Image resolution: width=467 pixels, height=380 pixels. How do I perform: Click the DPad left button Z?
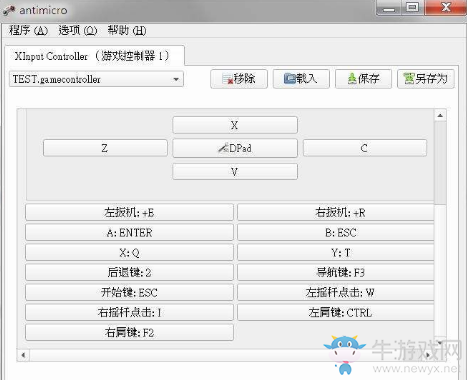point(105,148)
